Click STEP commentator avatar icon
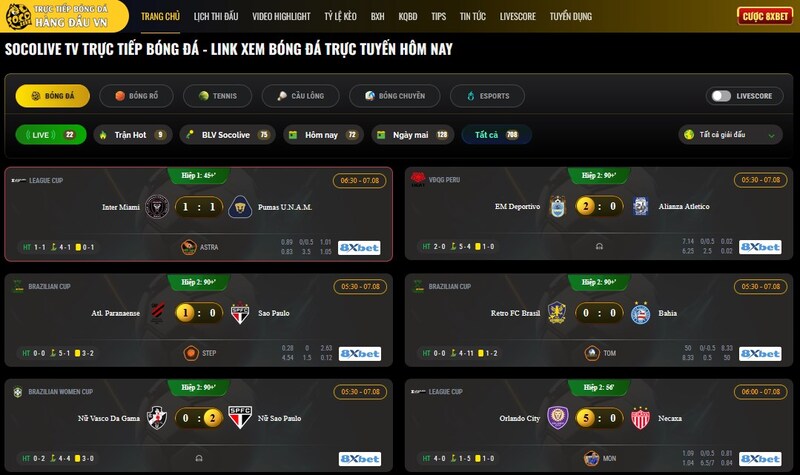The image size is (800, 475). [x=191, y=353]
